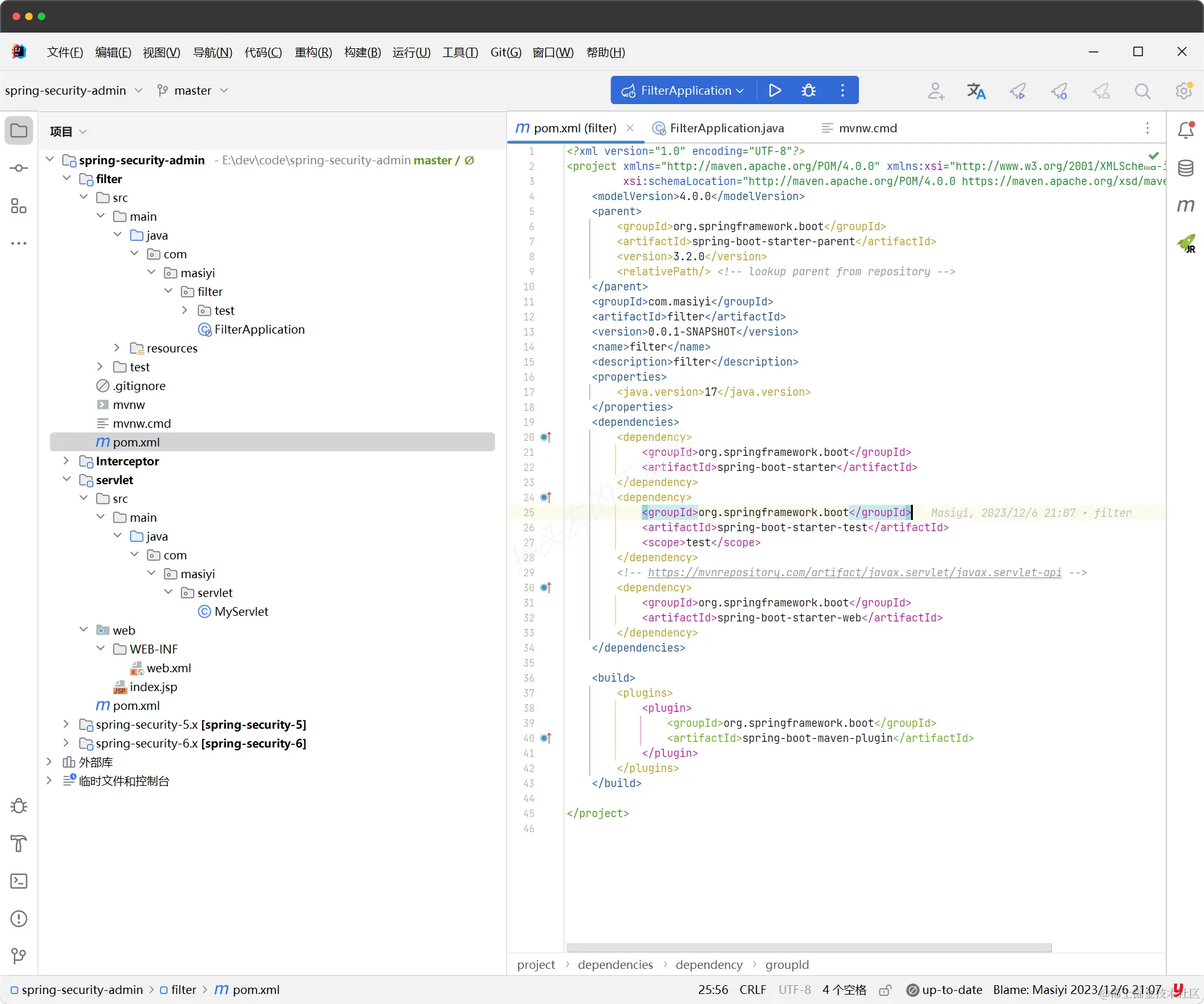The image size is (1204, 1004).
Task: Open the Maven tool window
Action: pyautogui.click(x=1186, y=206)
